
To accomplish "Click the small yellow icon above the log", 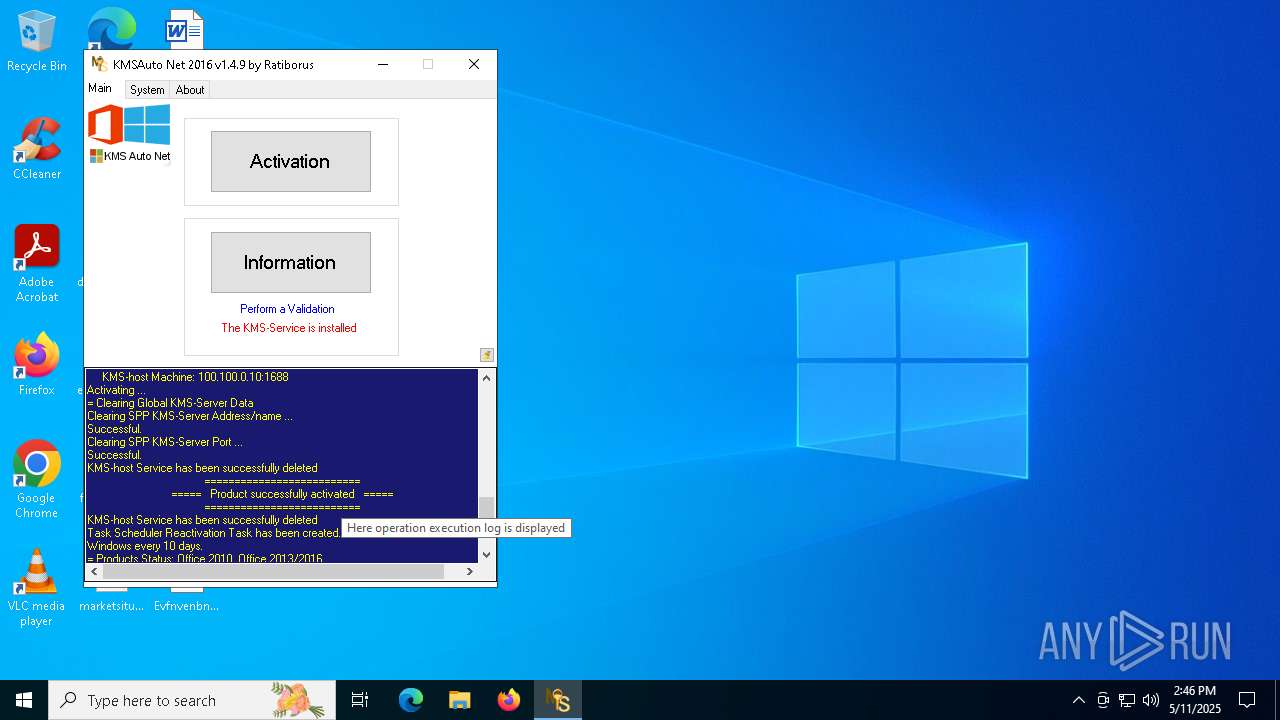I will 487,355.
